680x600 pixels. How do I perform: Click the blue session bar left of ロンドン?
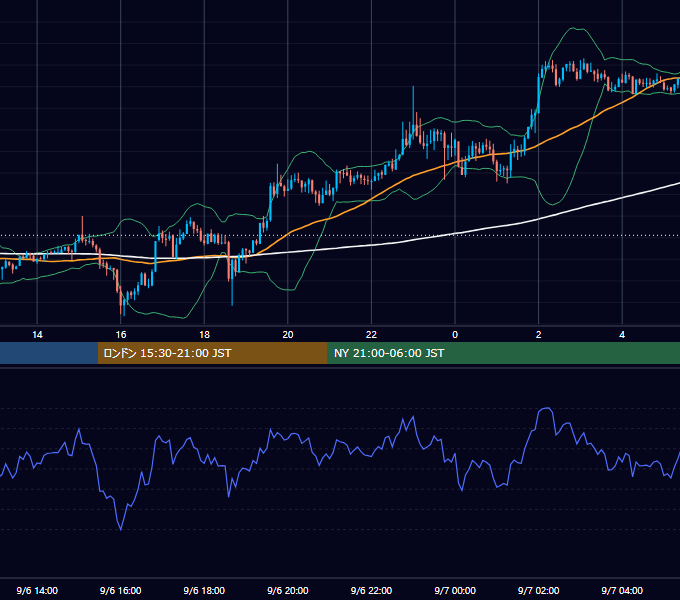pos(49,353)
